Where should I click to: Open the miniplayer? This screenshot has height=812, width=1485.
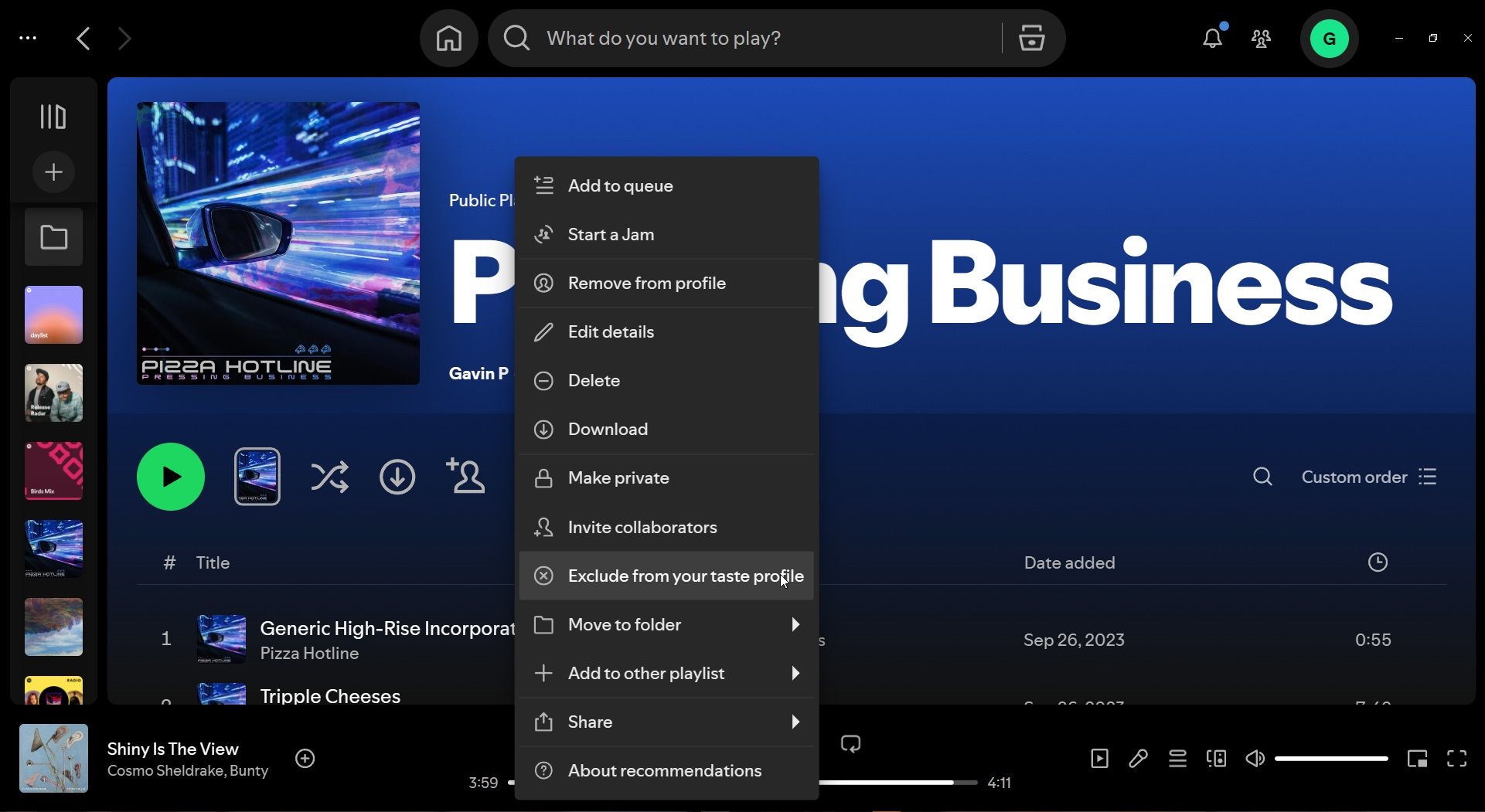point(1417,759)
